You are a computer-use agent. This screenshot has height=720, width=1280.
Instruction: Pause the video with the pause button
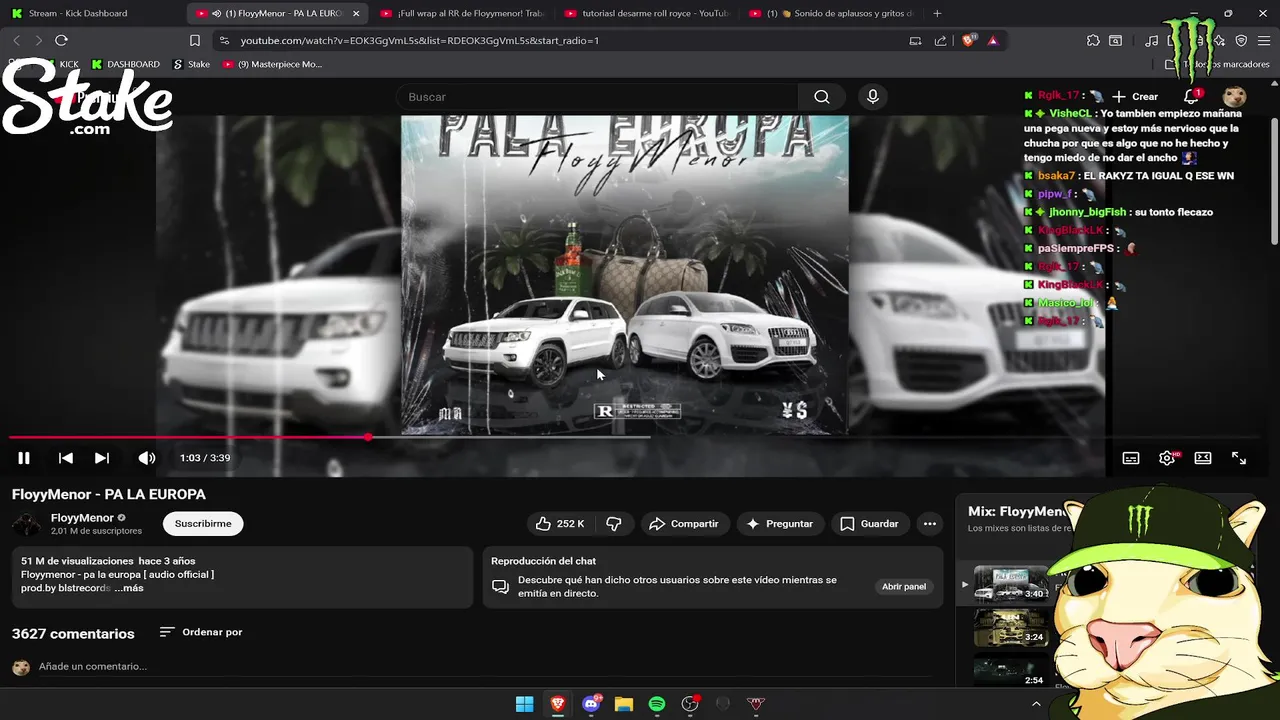(x=24, y=458)
